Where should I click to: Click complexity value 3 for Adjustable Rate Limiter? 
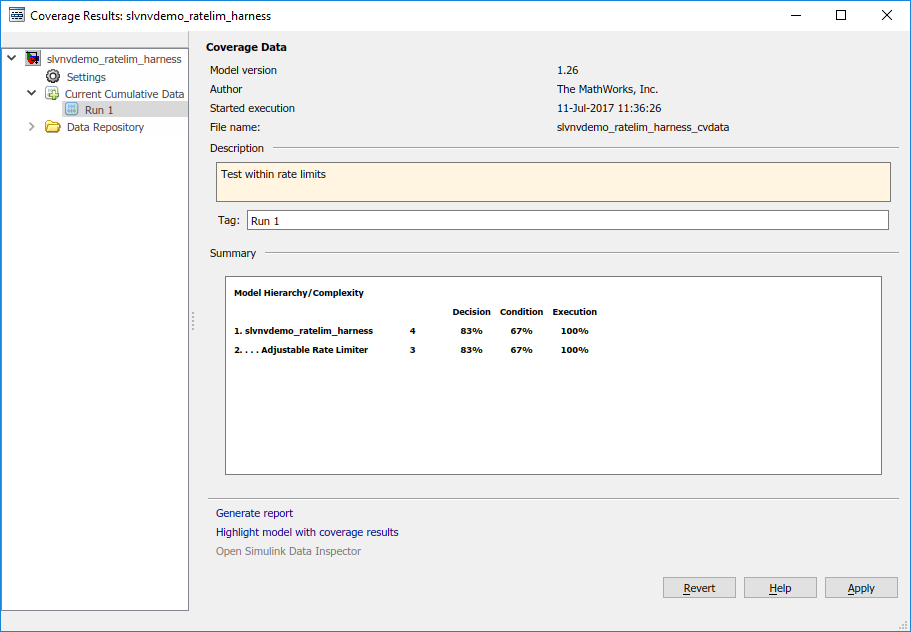413,350
